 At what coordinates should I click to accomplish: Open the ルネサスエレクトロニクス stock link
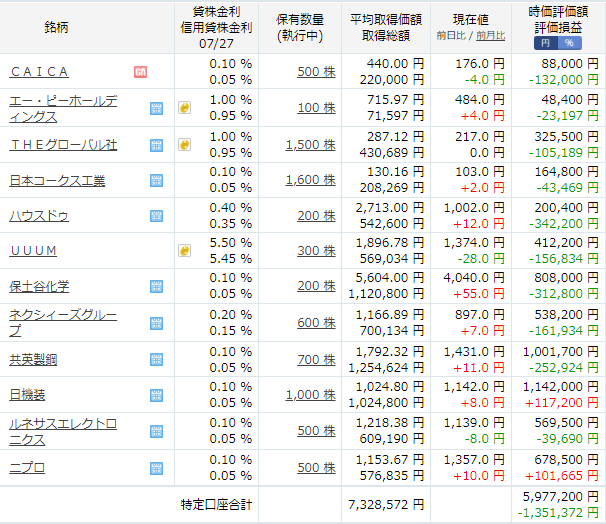[63, 432]
